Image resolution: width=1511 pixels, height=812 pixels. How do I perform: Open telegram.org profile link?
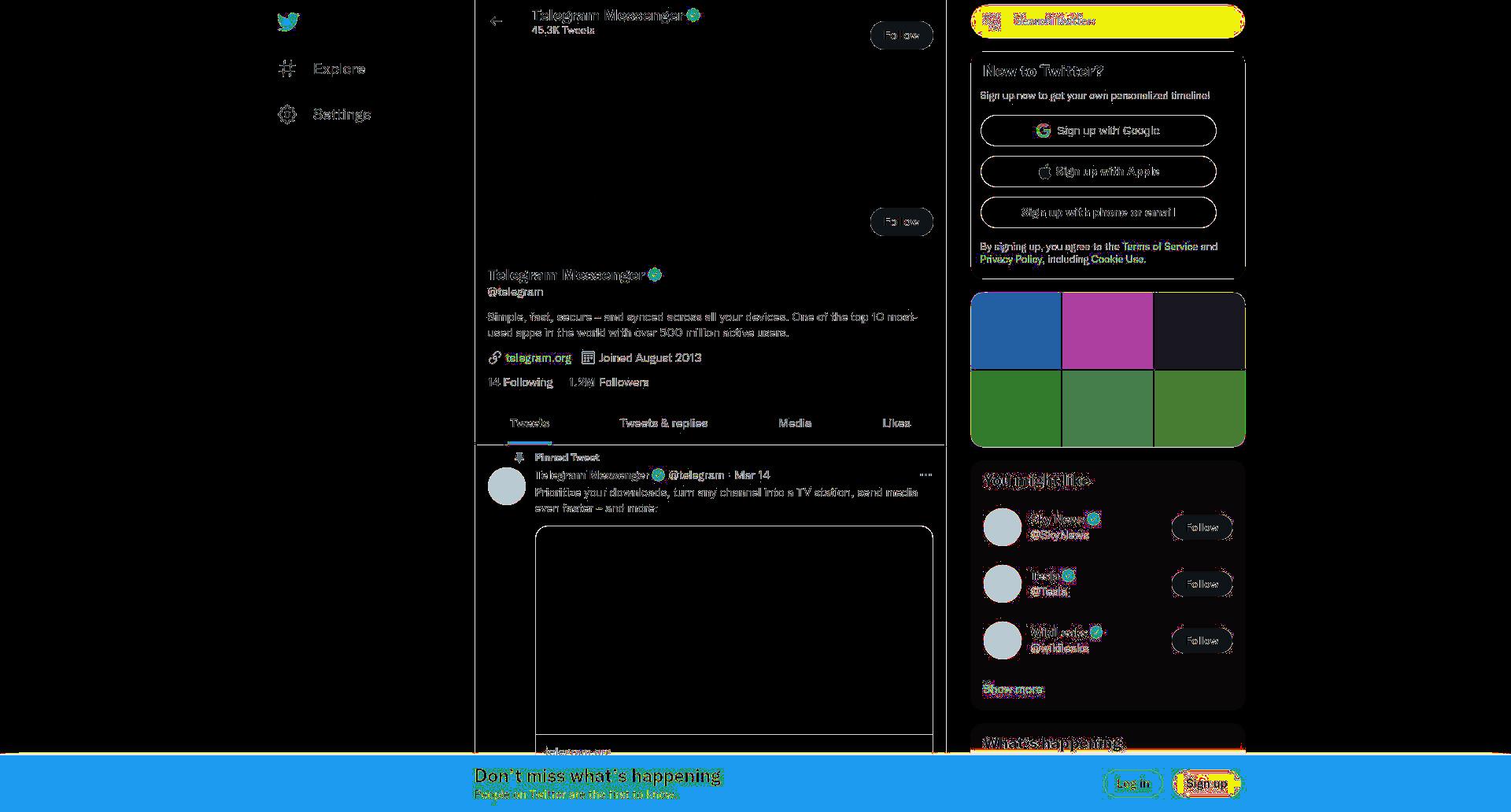pyautogui.click(x=538, y=357)
